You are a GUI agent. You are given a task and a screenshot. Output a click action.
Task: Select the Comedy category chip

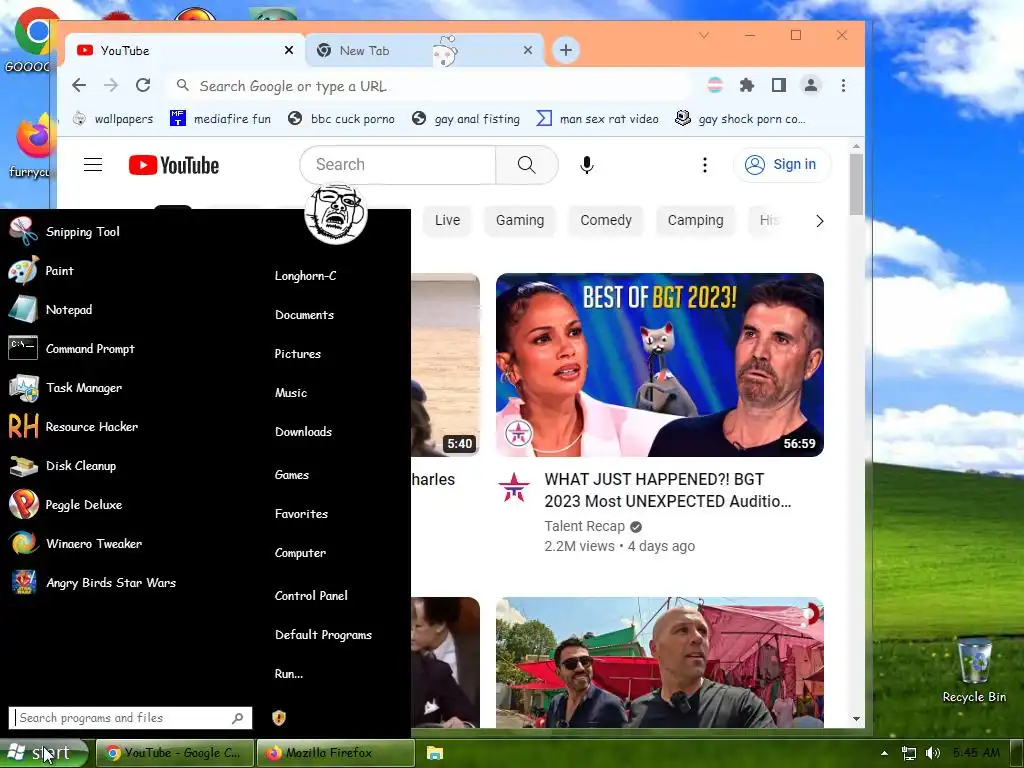[606, 221]
